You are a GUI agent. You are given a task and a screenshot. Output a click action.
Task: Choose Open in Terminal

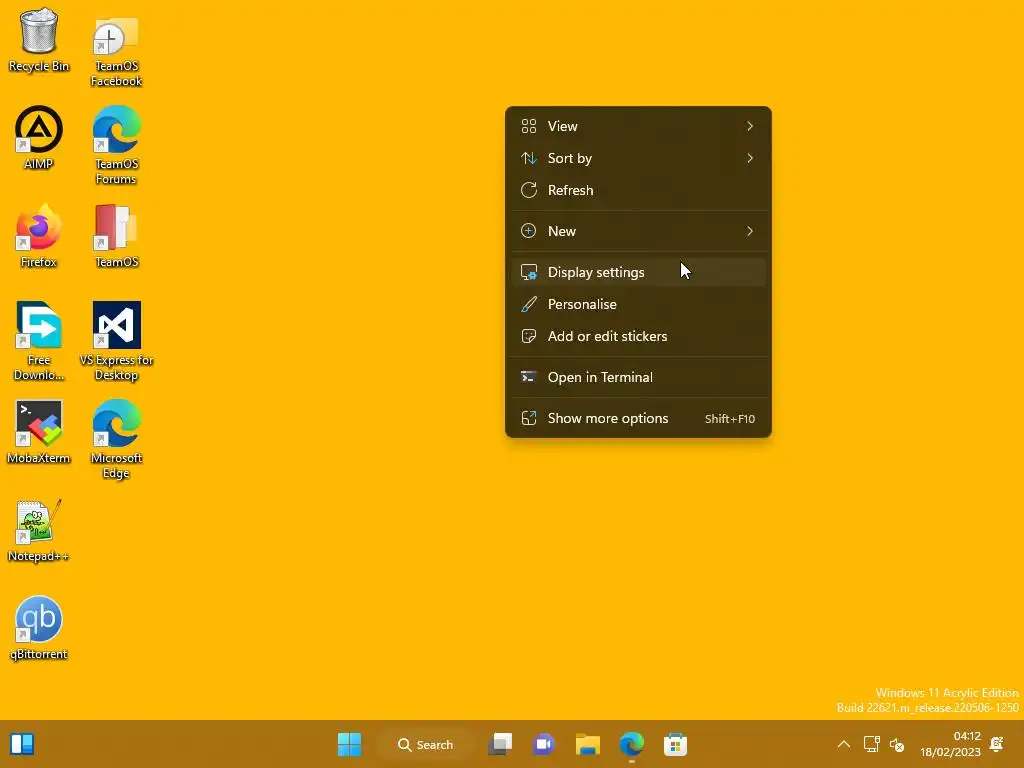(638, 377)
